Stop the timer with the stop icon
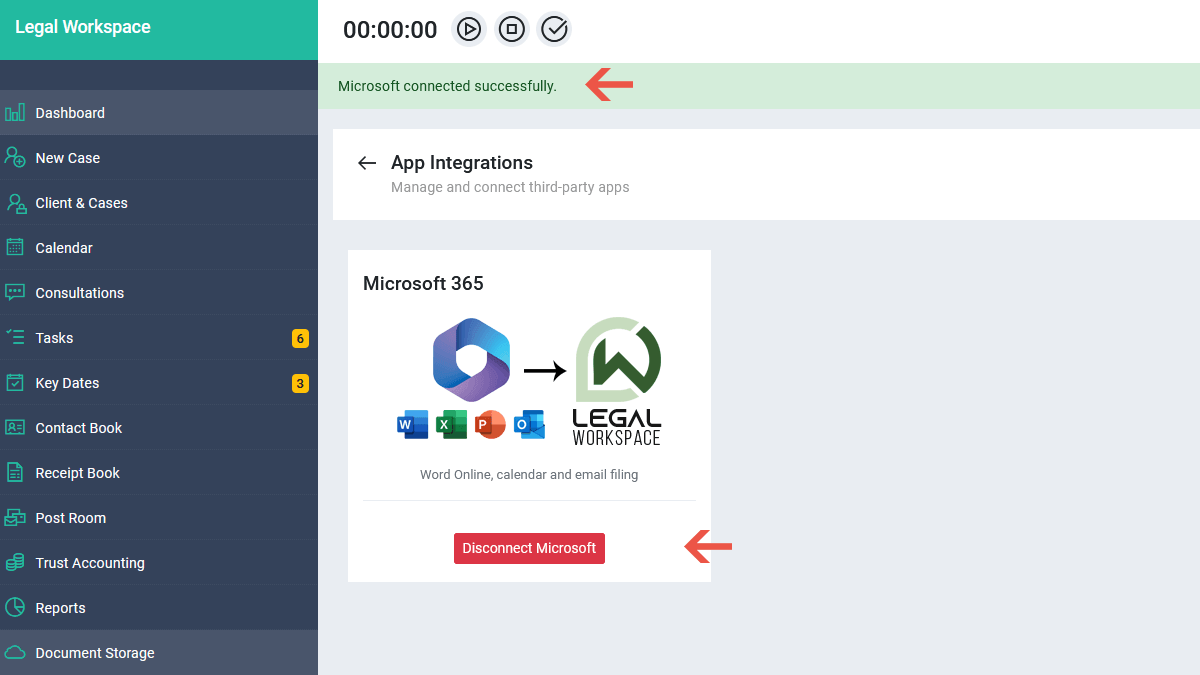The height and width of the screenshot is (675, 1200). coord(512,30)
